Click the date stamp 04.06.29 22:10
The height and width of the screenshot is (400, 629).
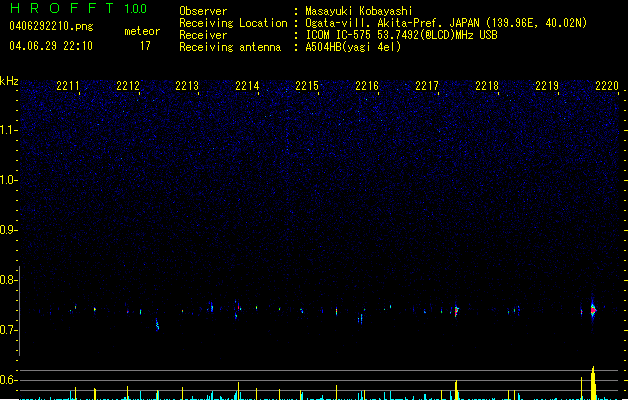tap(51, 46)
